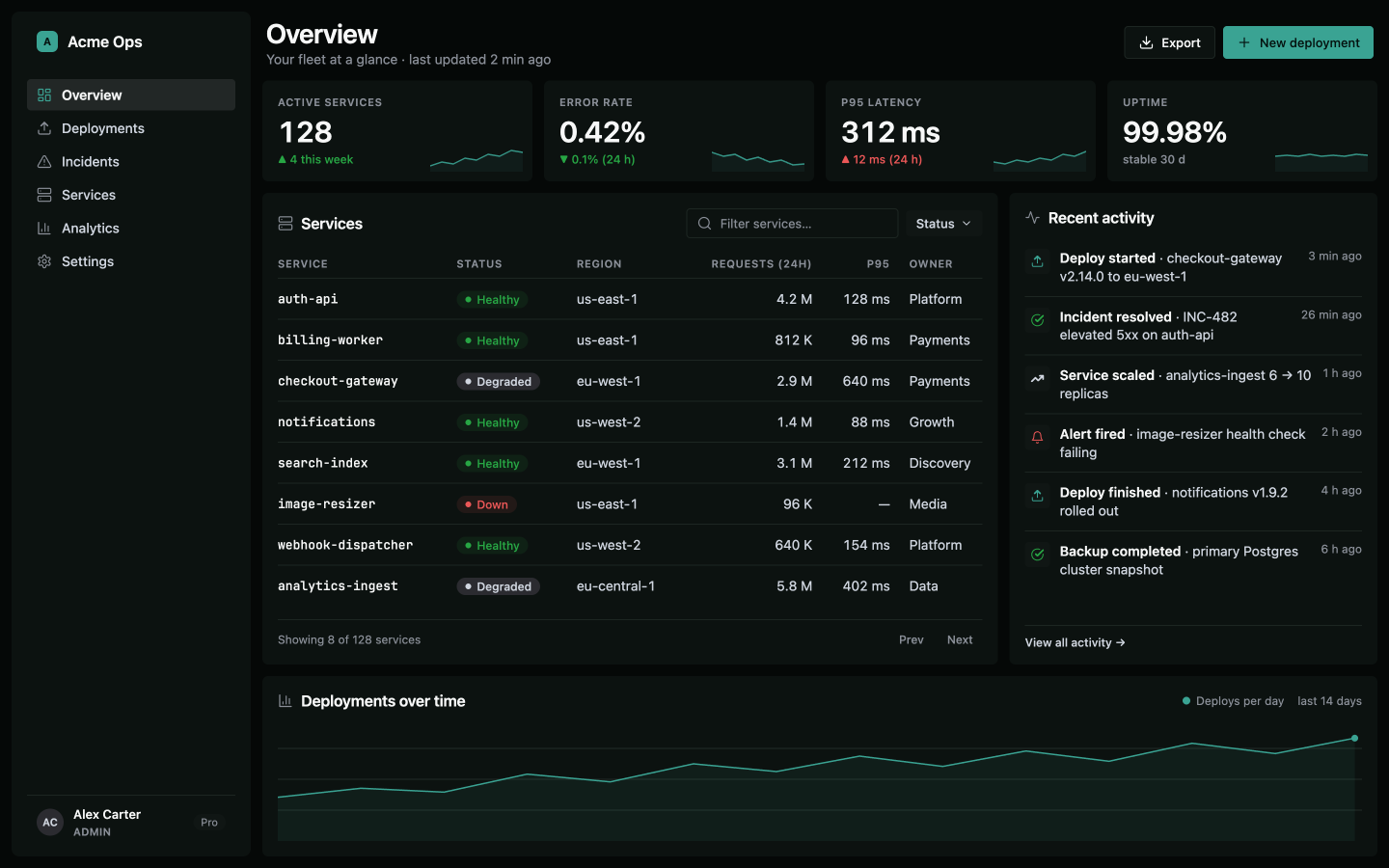Viewport: 1389px width, 868px height.
Task: Click the Degraded badge for analytics-ingest
Action: pyautogui.click(x=498, y=586)
